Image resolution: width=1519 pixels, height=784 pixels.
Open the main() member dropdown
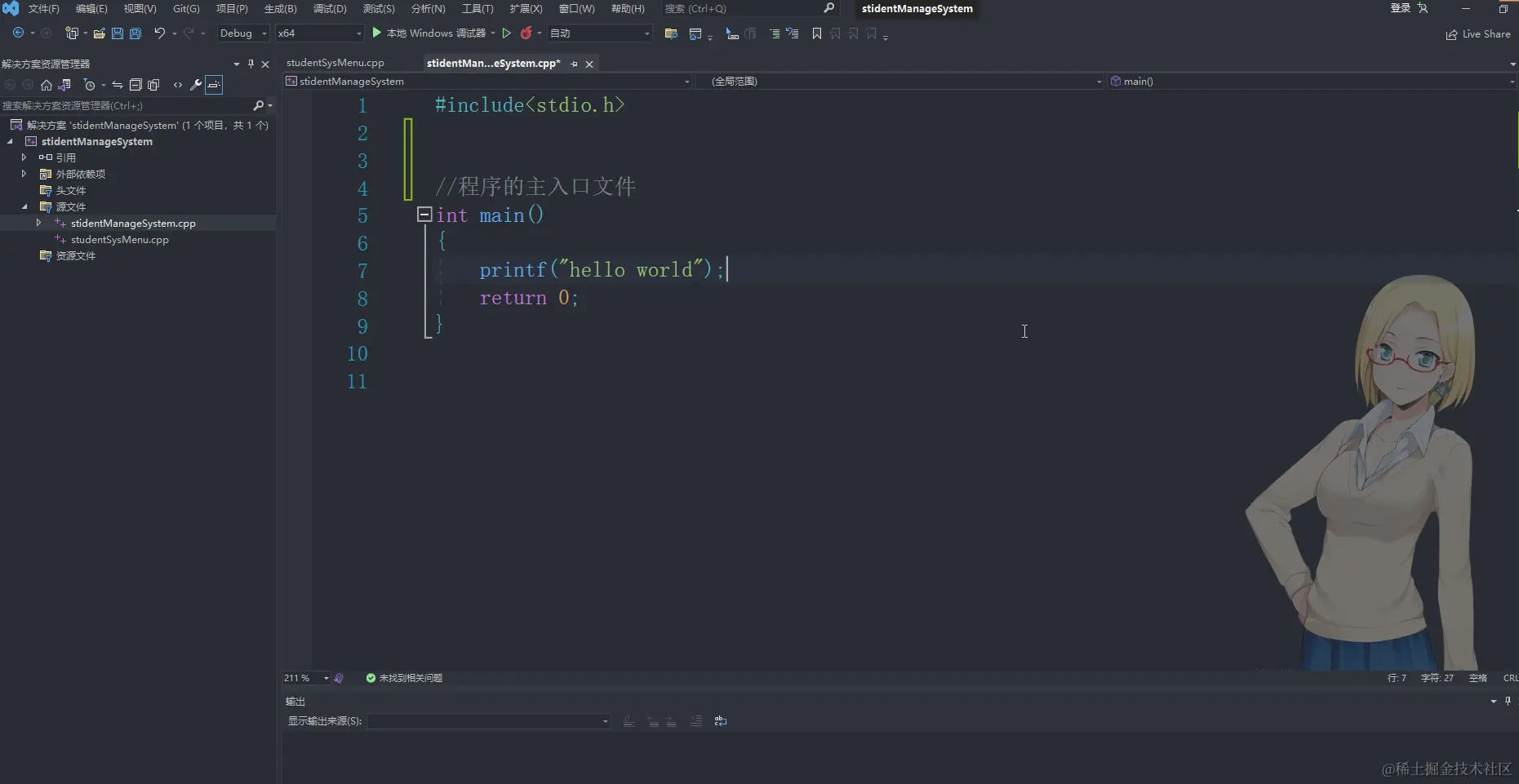tap(1312, 82)
